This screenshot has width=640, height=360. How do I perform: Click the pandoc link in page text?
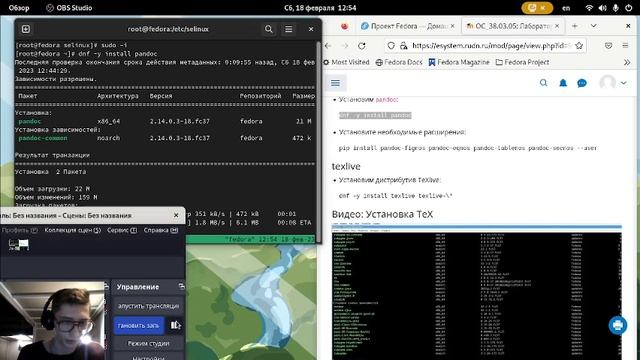[x=386, y=100]
